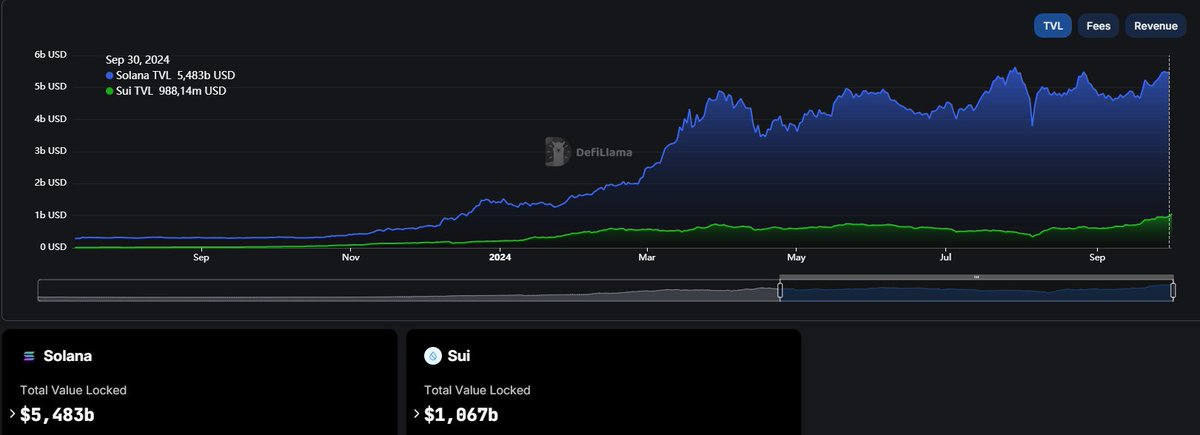Expand the Sui TVL chevron
The height and width of the screenshot is (435, 1200).
[417, 414]
